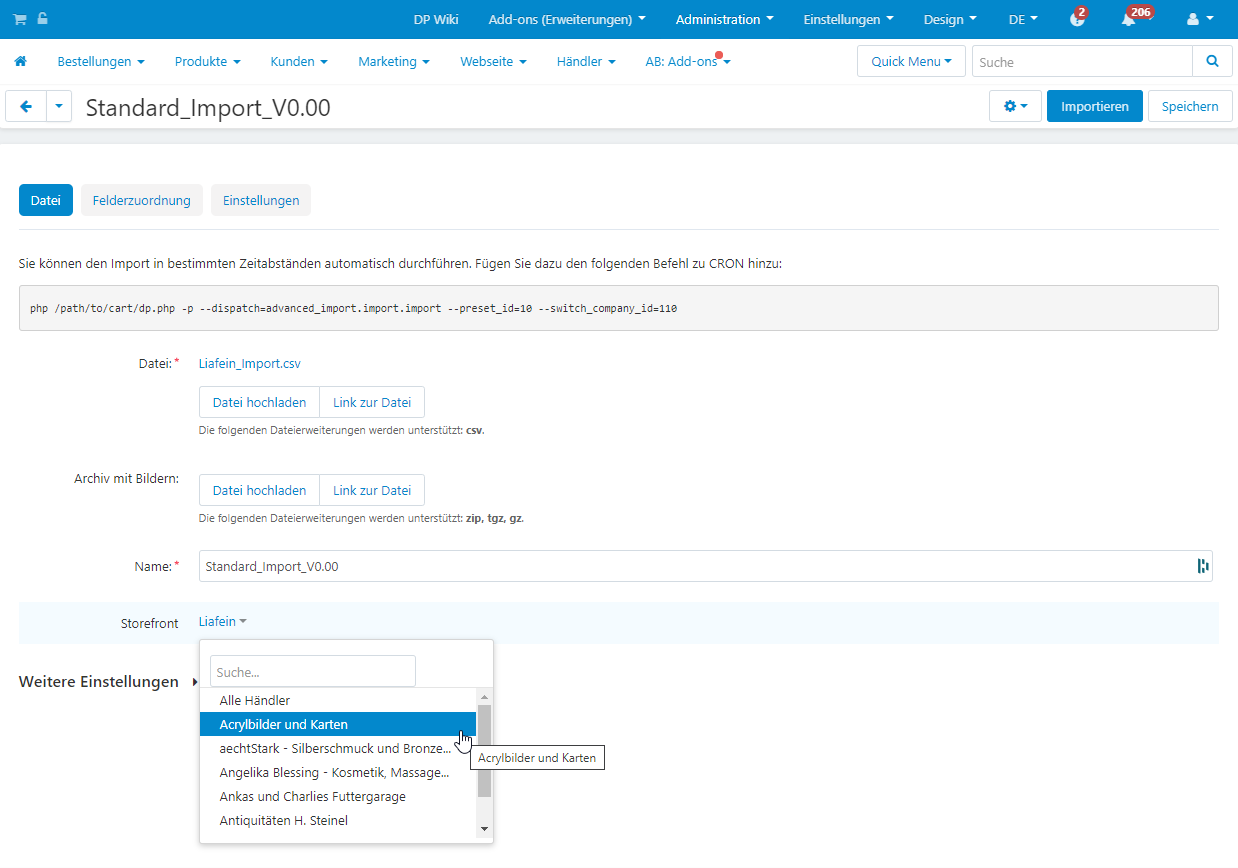Viewport: 1238px width, 868px height.
Task: Open the Bestellungen menu
Action: point(100,62)
